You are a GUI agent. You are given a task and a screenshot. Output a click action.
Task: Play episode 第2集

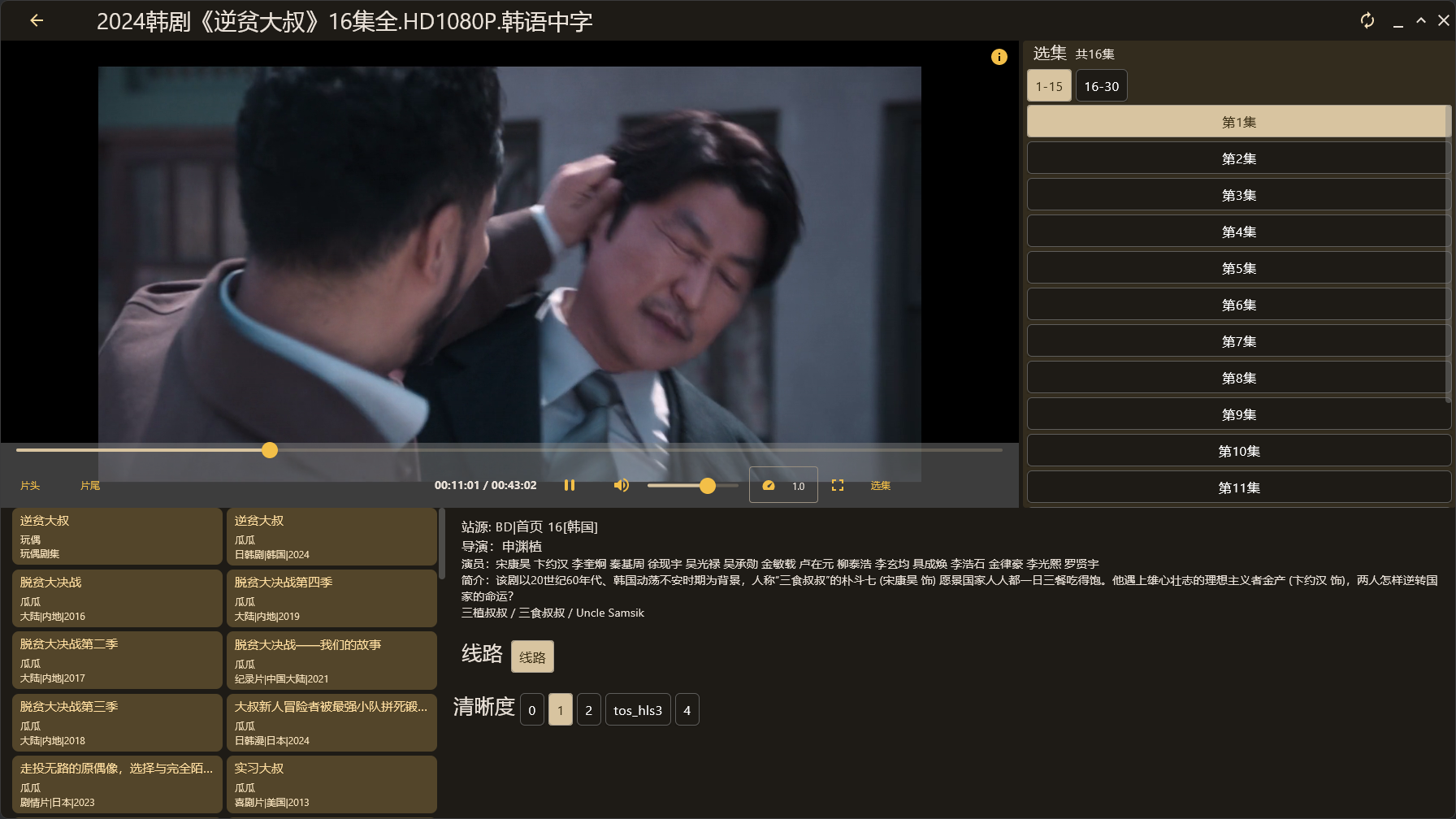[1238, 158]
